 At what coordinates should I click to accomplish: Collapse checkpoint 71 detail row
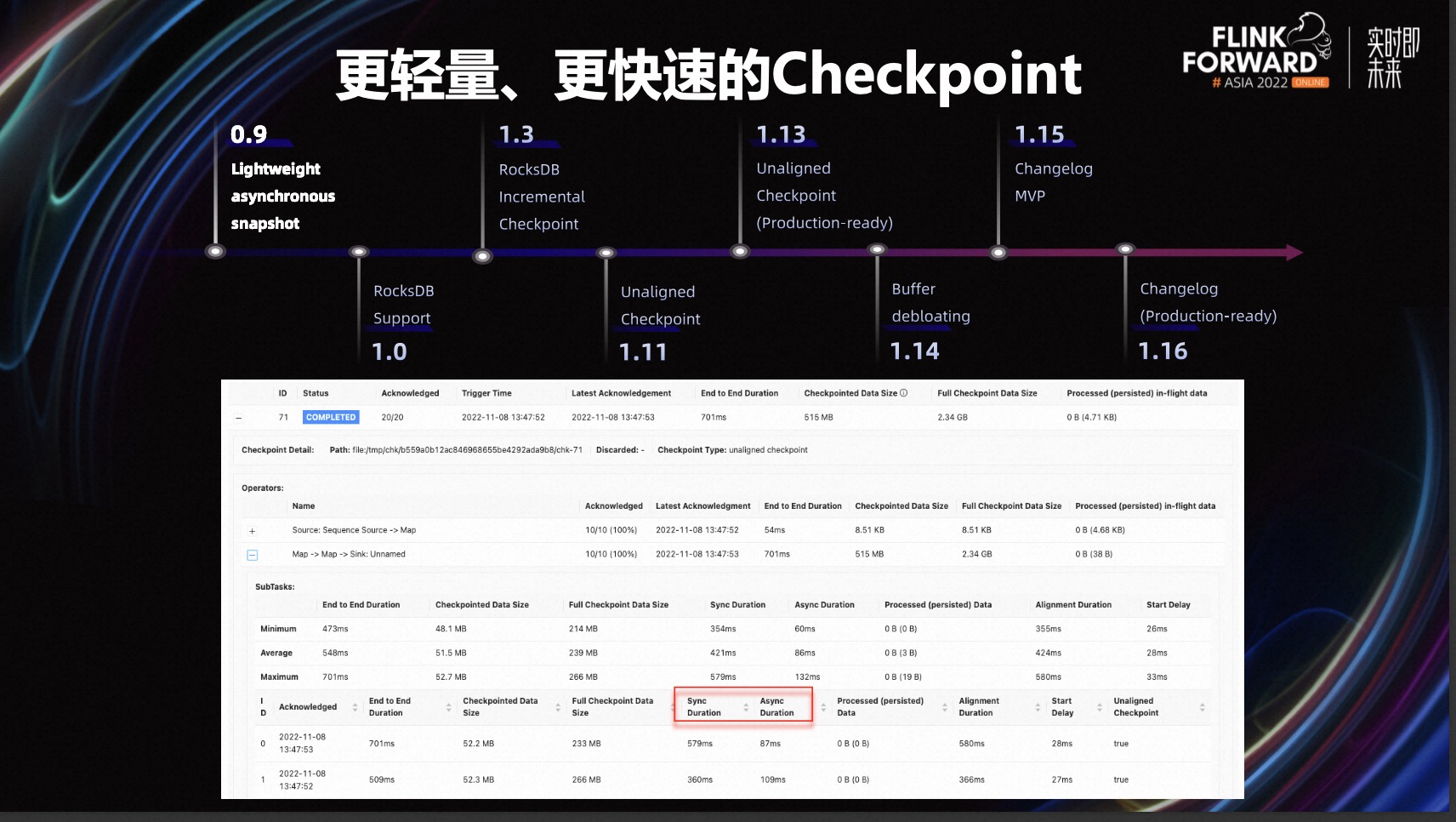tap(239, 418)
